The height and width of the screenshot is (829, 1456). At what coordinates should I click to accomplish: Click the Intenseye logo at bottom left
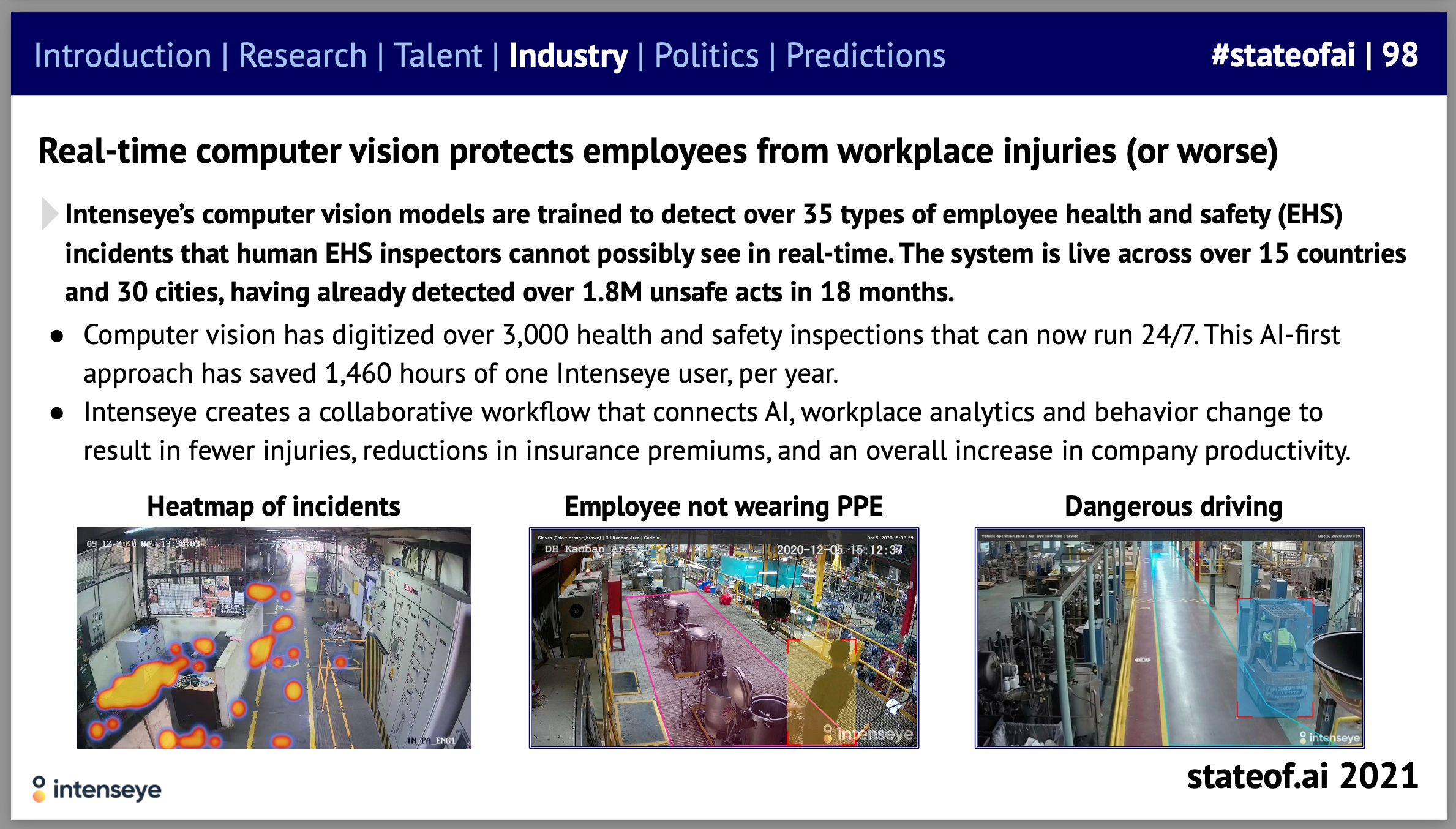(97, 789)
